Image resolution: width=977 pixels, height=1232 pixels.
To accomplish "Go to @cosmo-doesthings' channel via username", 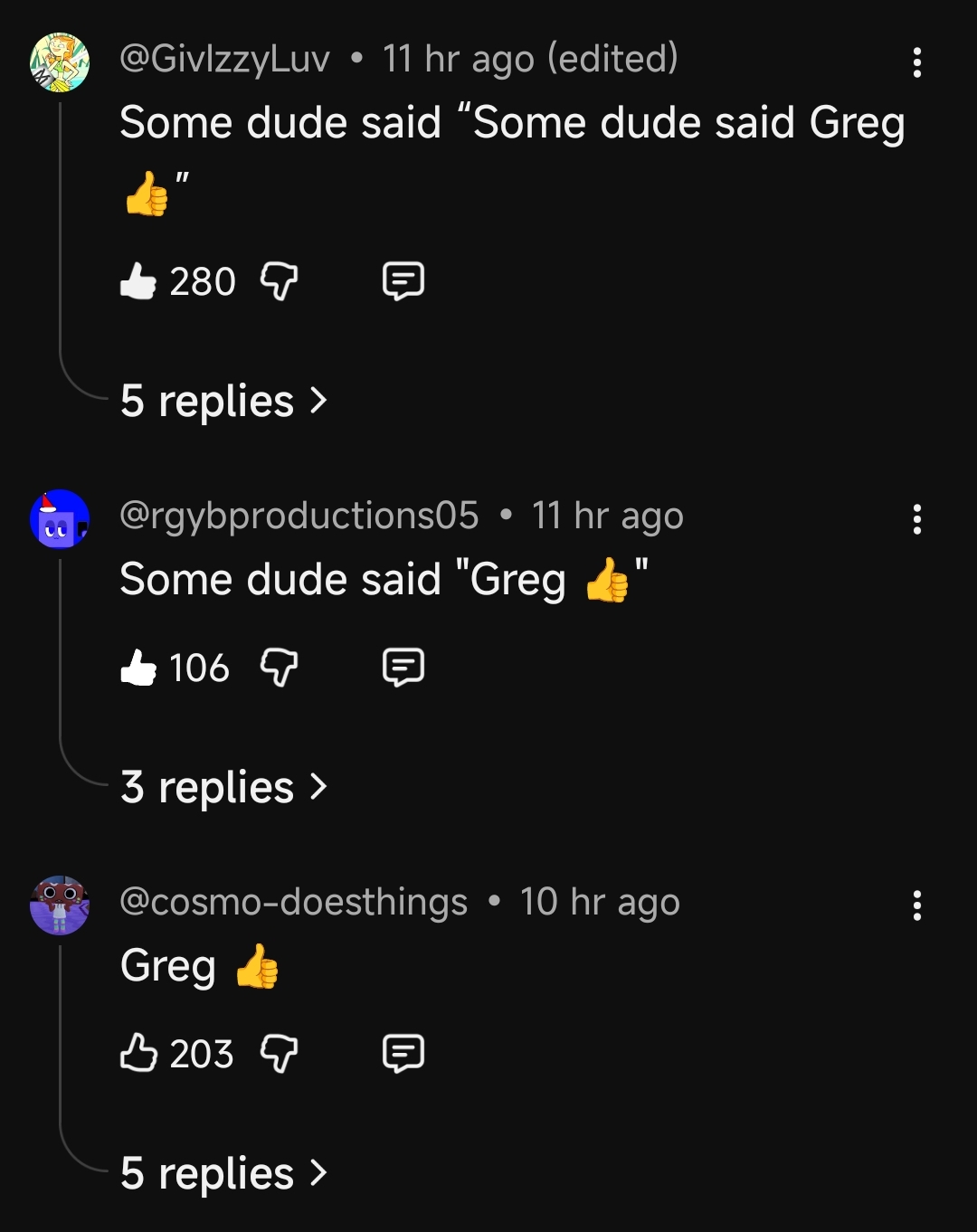I will tap(293, 903).
